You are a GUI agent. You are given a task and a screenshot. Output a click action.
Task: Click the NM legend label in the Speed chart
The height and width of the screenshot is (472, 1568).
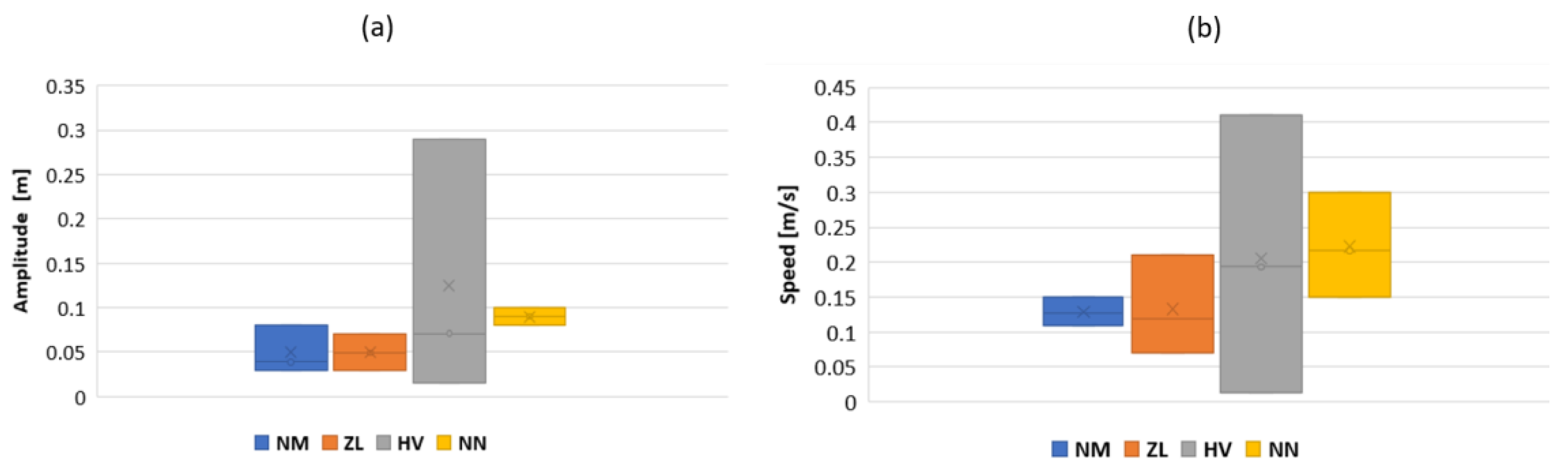pyautogui.click(x=1092, y=449)
